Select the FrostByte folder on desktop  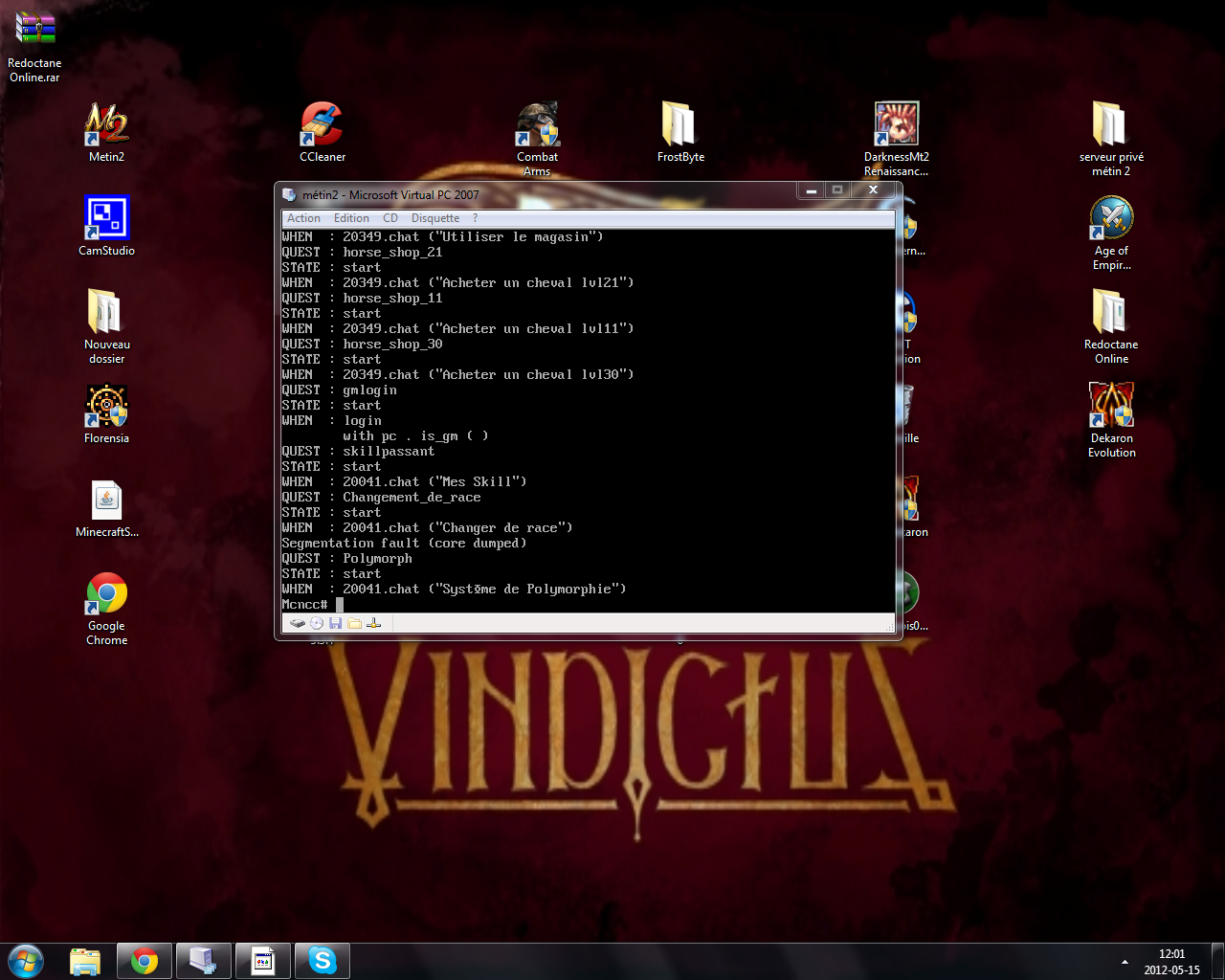coord(680,132)
